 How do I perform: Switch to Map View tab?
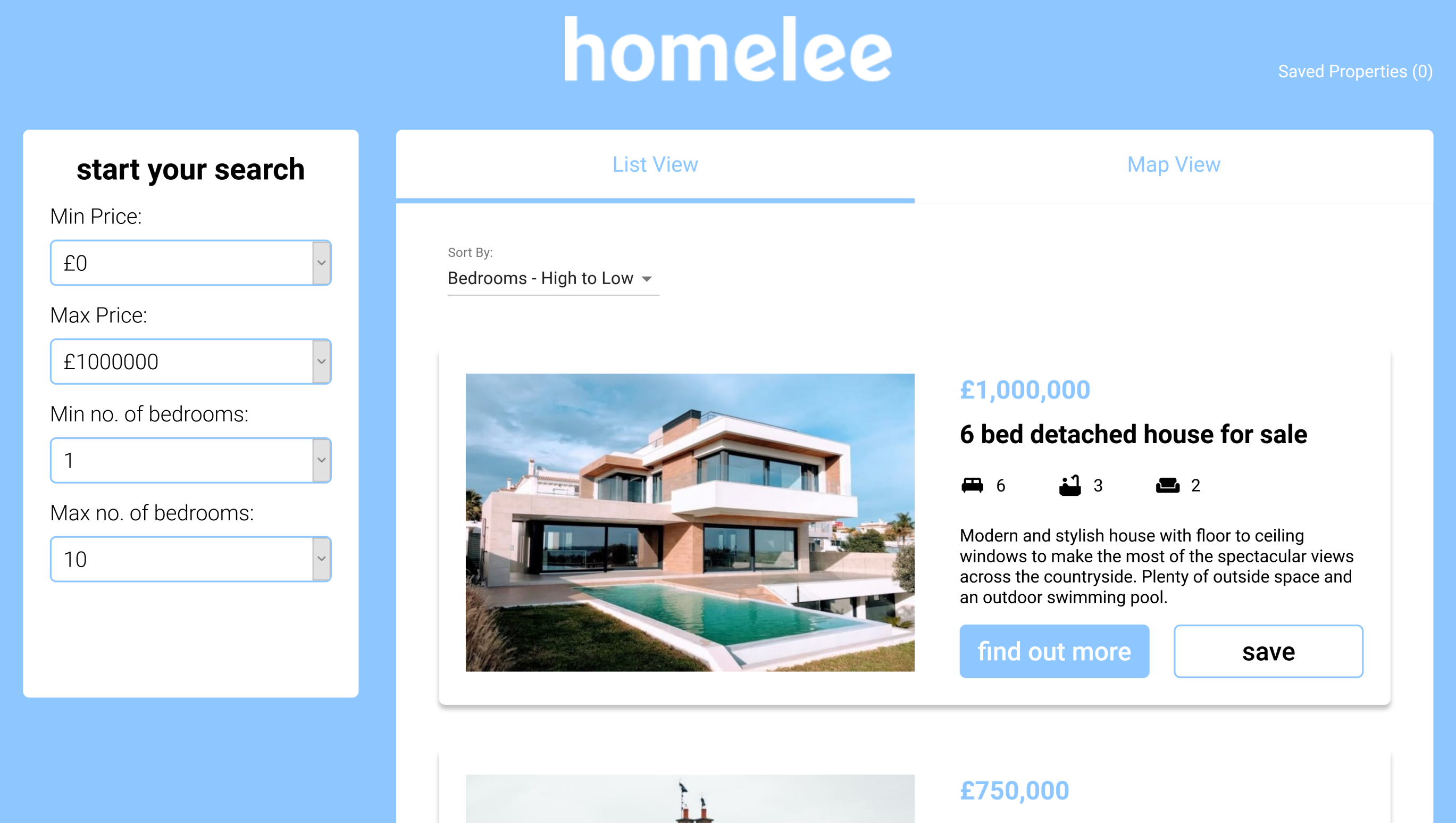click(1173, 164)
